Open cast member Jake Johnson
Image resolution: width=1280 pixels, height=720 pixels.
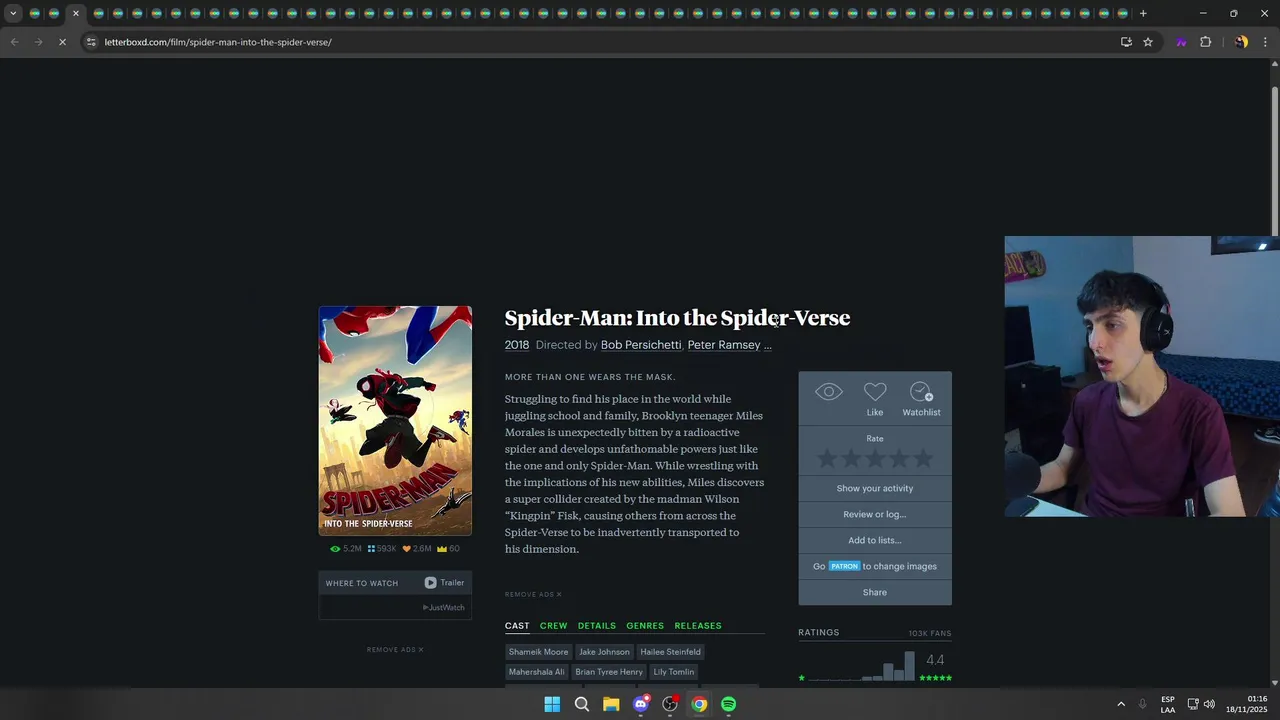(x=604, y=652)
